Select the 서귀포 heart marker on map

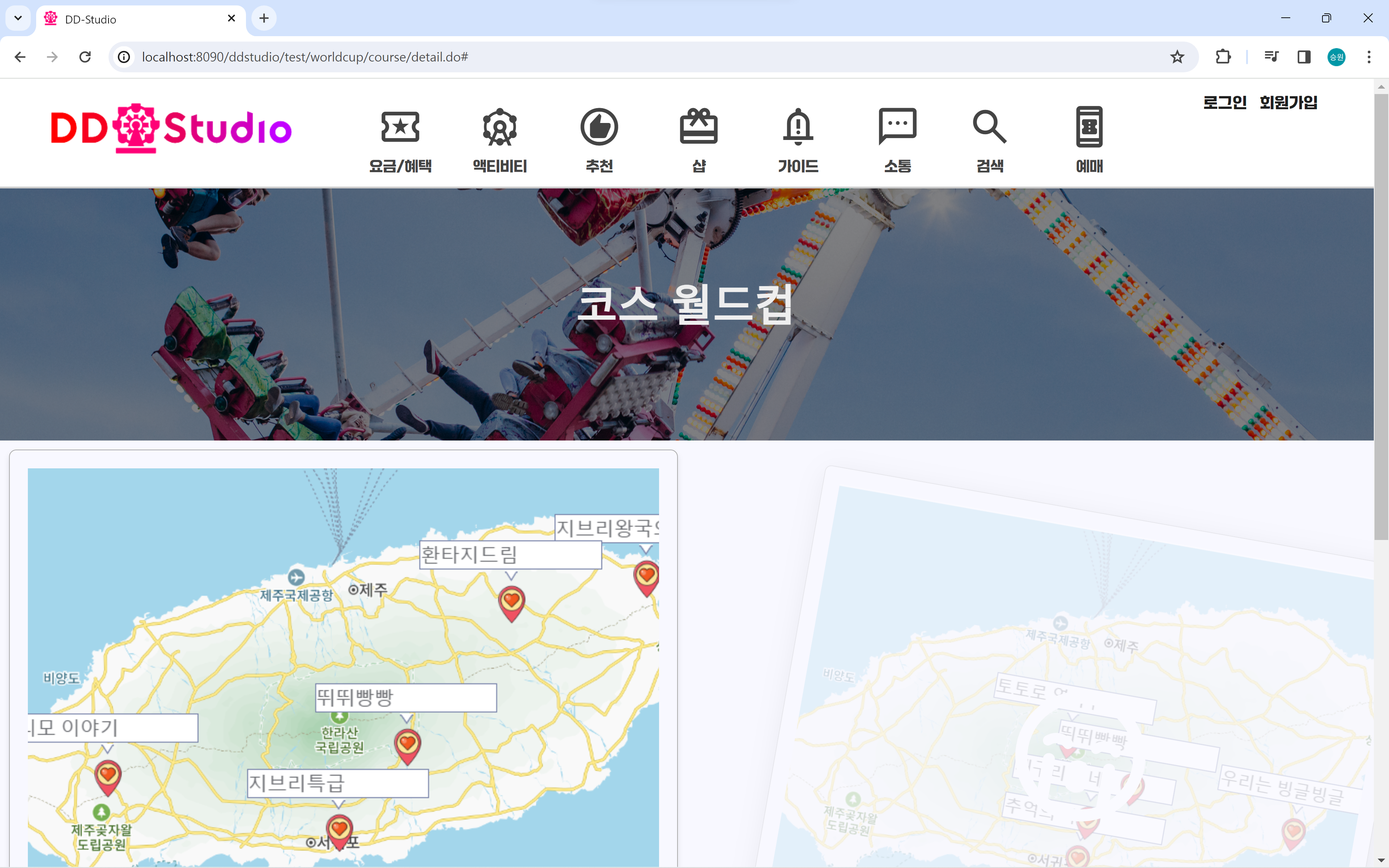(339, 832)
